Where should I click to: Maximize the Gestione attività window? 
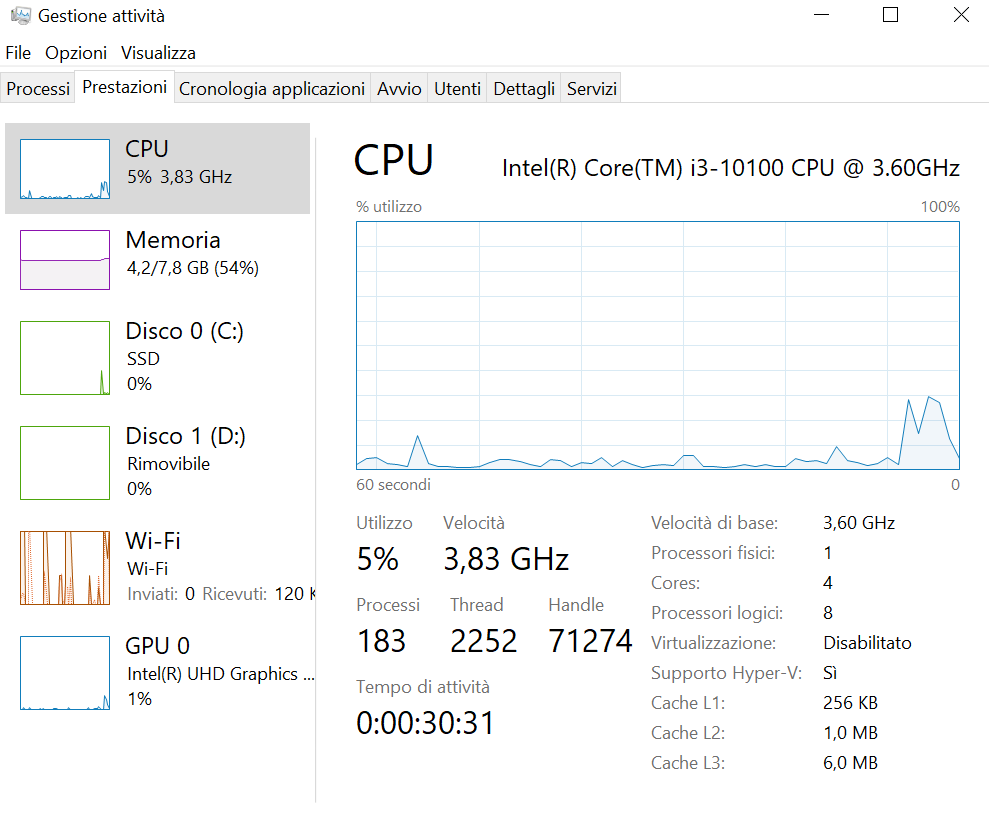890,15
